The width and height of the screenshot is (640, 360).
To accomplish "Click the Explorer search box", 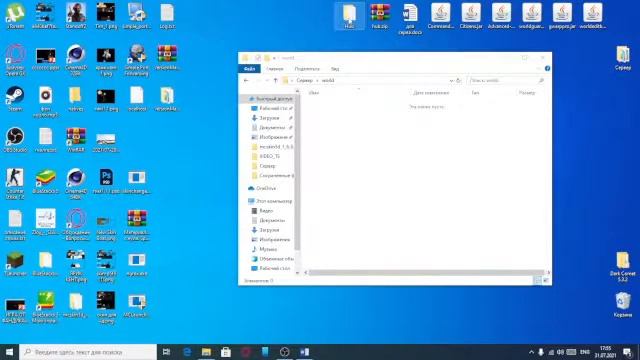I will coord(506,80).
